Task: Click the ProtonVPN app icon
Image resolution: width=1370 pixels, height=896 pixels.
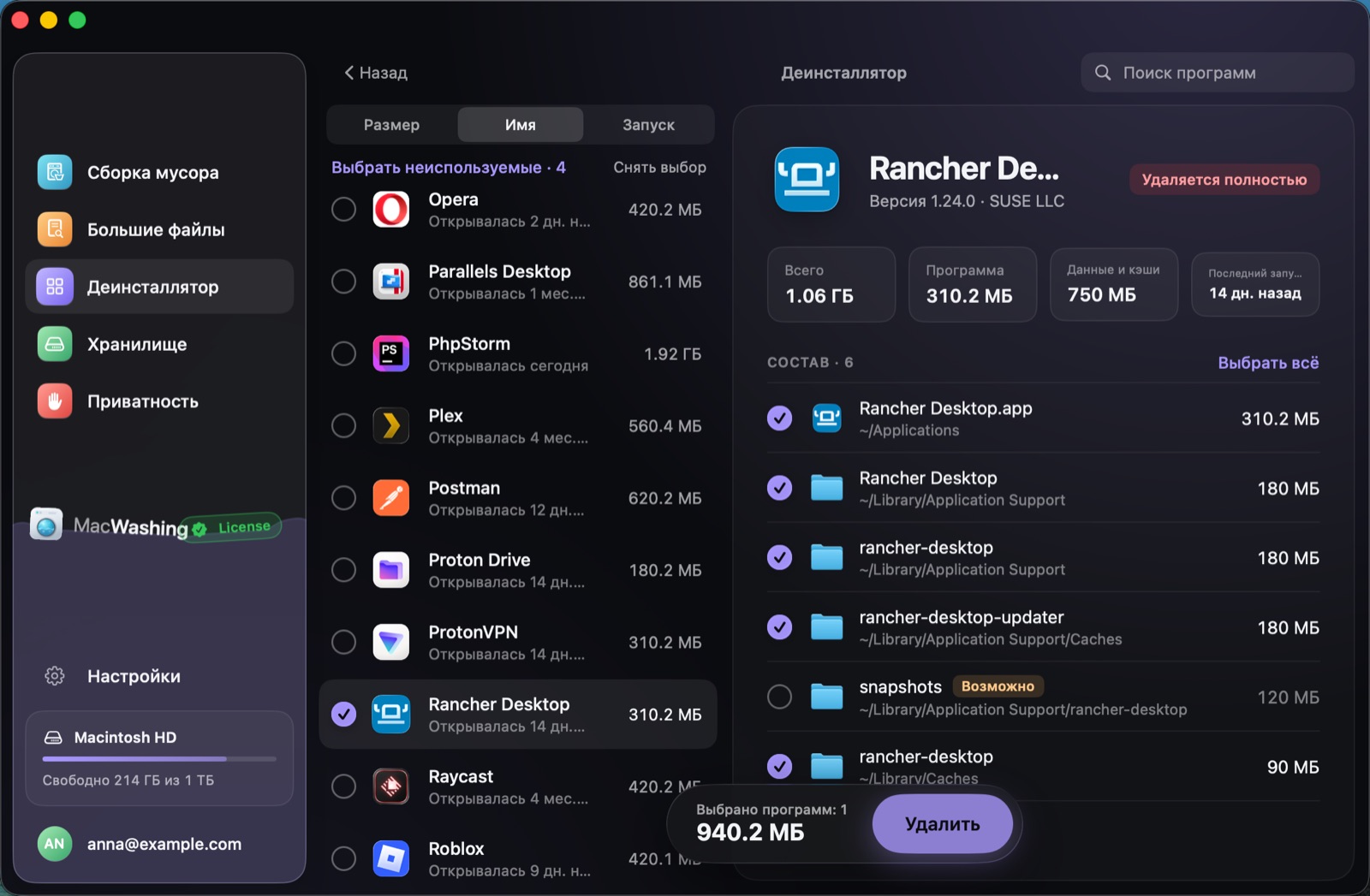Action: [x=391, y=642]
